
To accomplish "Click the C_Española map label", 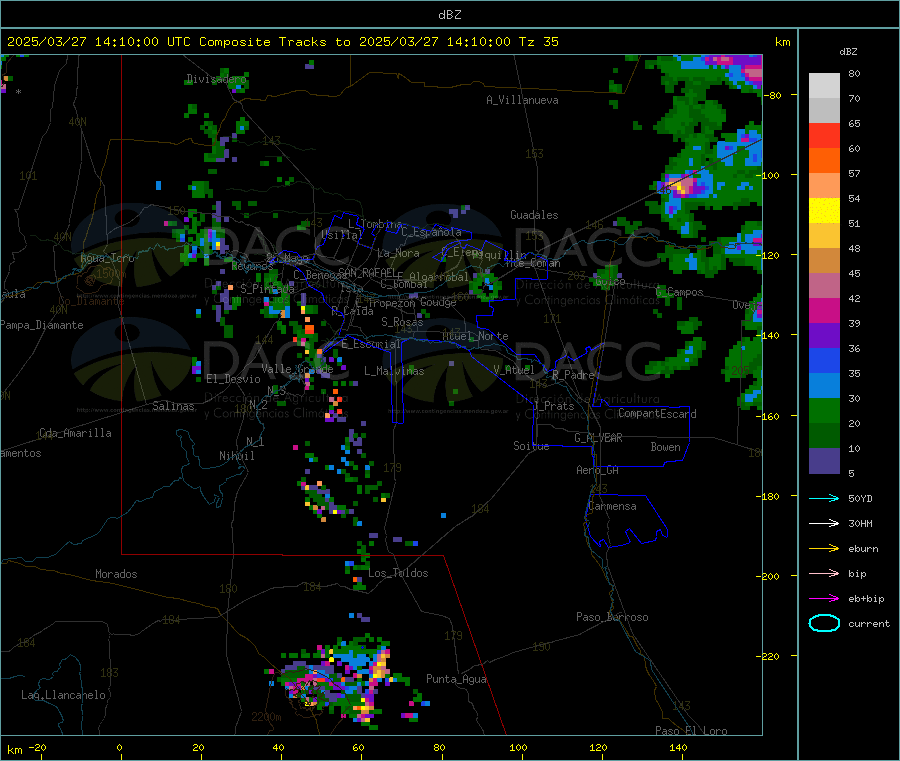I will 431,232.
